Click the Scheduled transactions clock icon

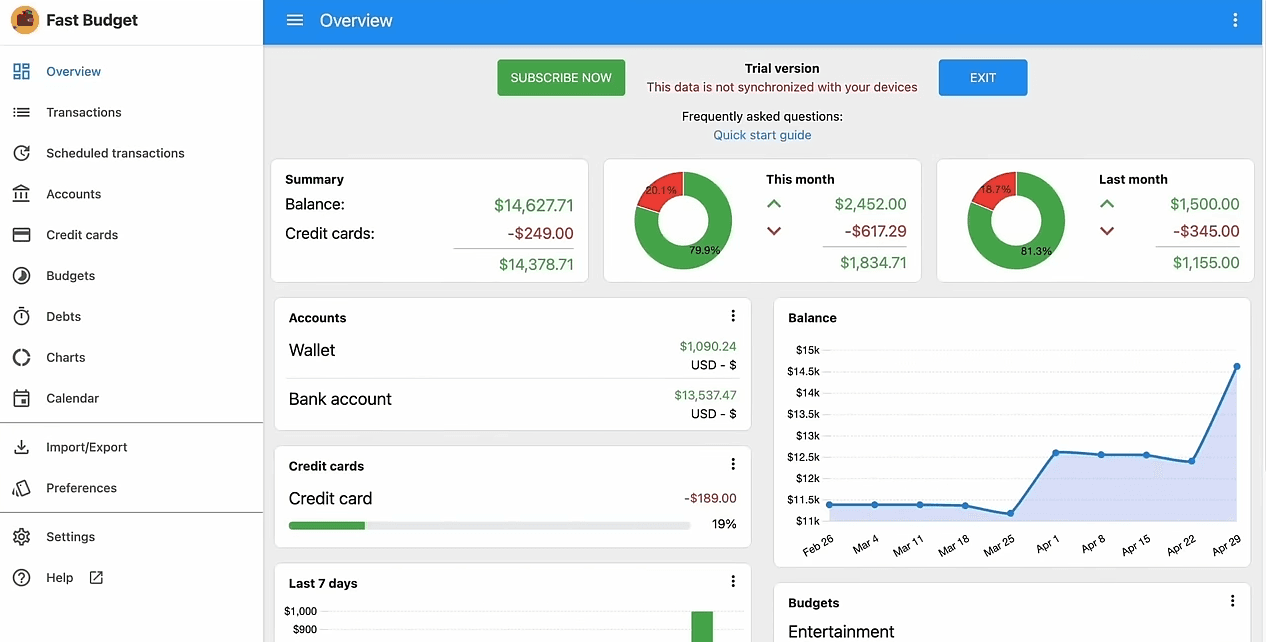(x=21, y=153)
